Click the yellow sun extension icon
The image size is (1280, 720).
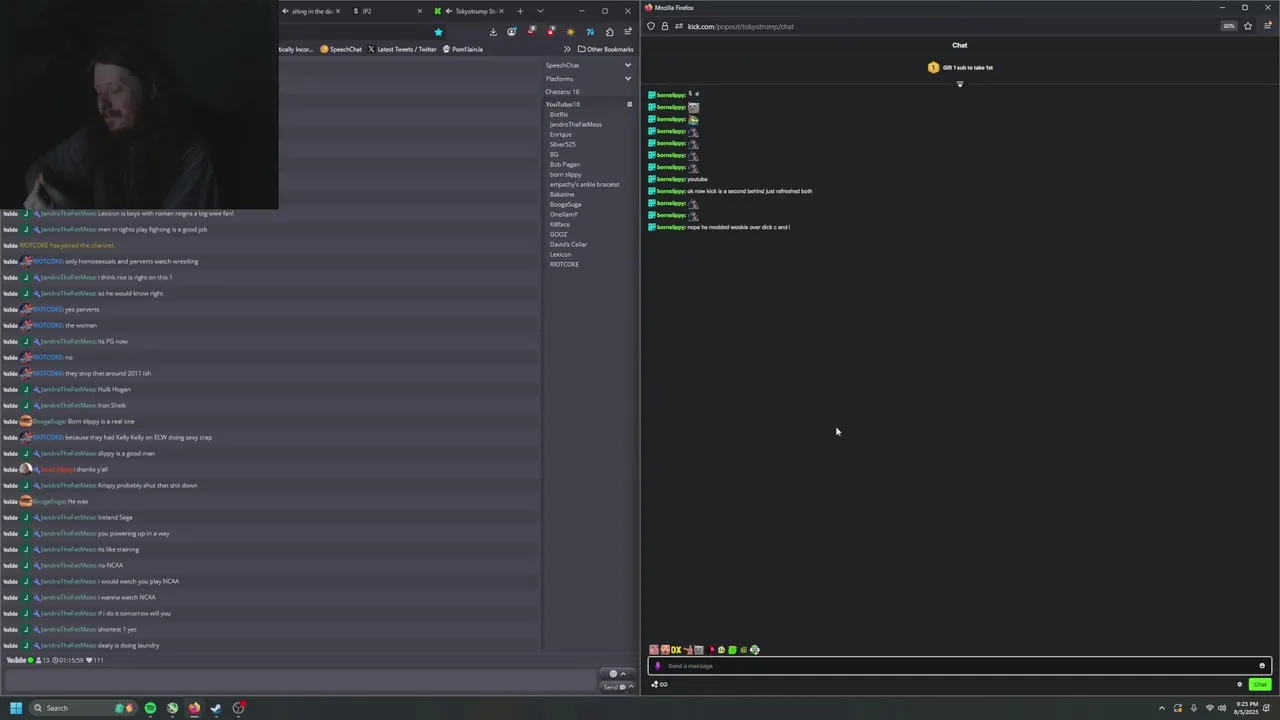coord(570,32)
